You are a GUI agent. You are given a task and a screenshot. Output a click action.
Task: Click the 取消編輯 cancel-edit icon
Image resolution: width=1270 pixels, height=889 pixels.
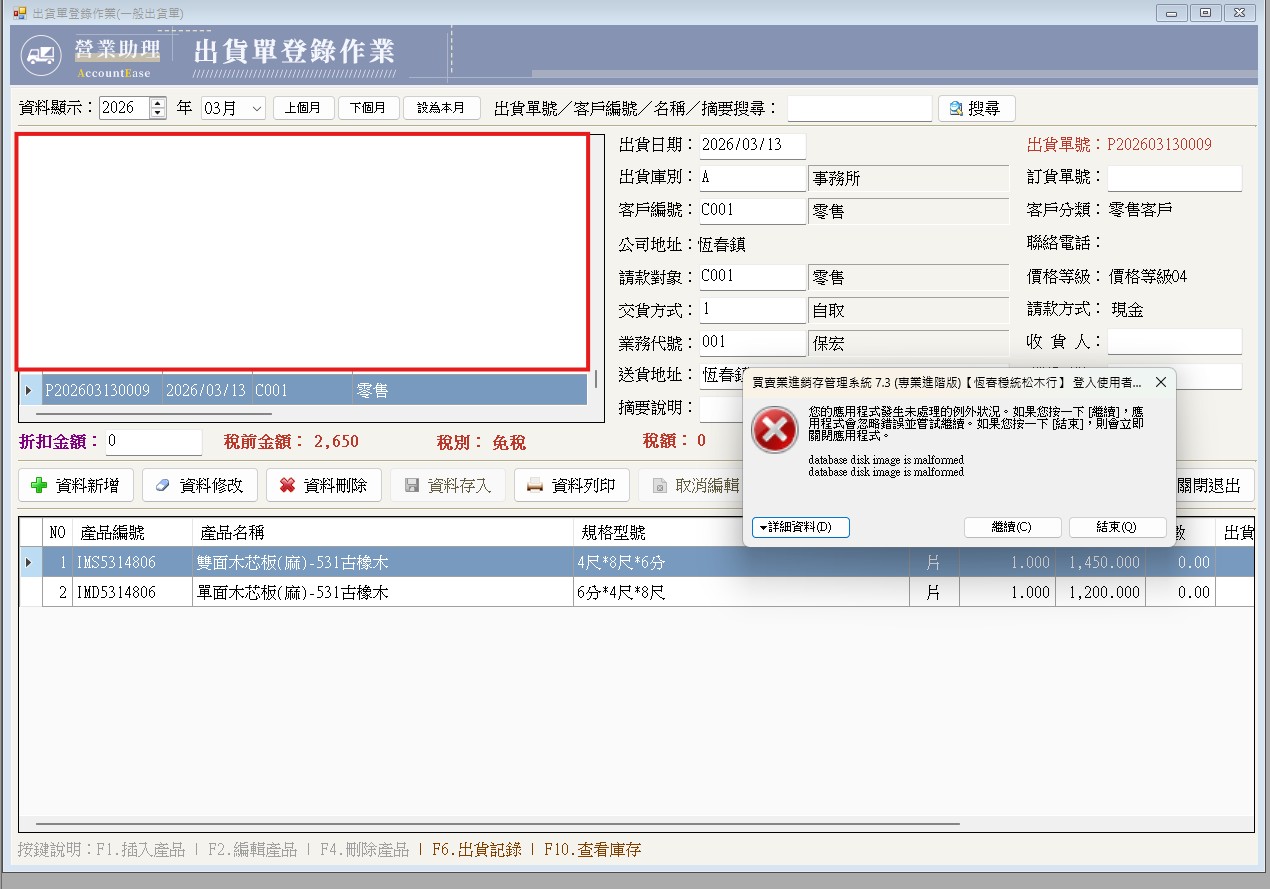click(x=660, y=485)
